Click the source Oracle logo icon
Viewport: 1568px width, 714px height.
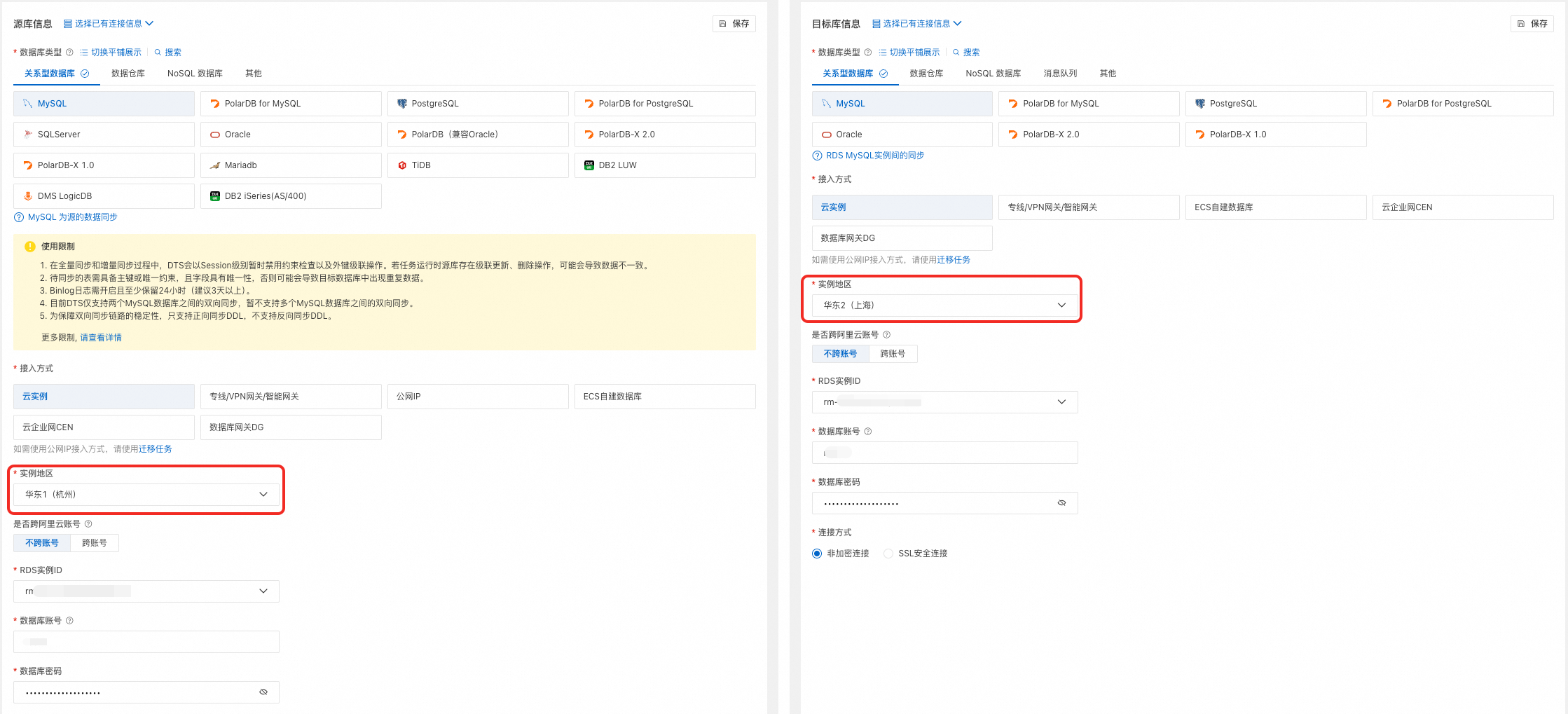215,135
